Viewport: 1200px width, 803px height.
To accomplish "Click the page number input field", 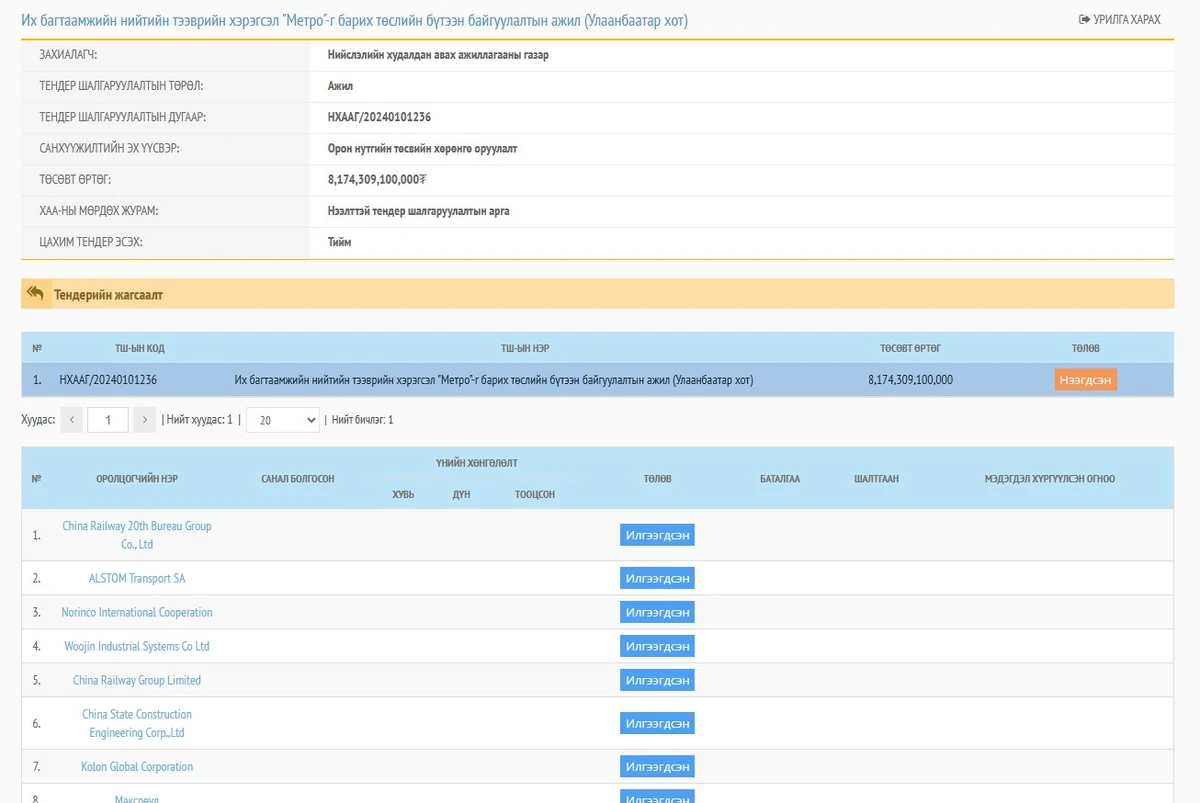I will coord(108,420).
